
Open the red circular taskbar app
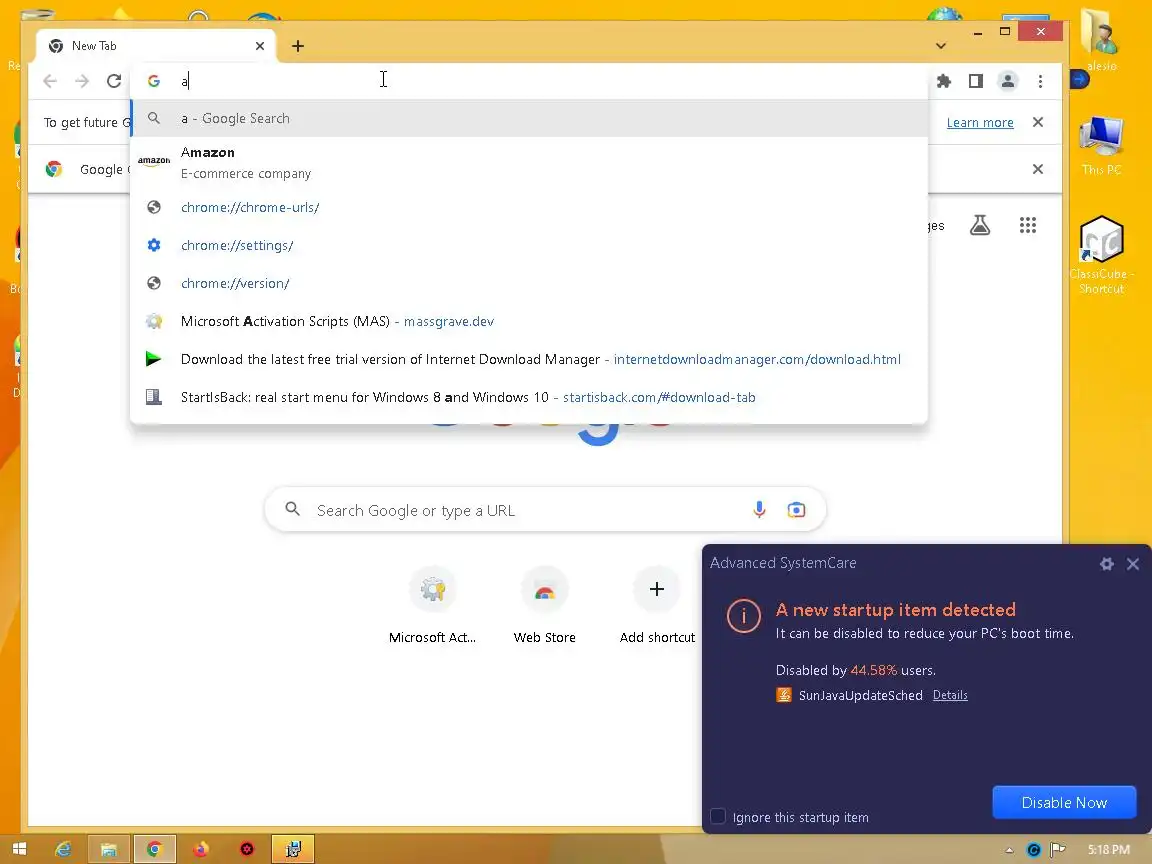click(247, 849)
